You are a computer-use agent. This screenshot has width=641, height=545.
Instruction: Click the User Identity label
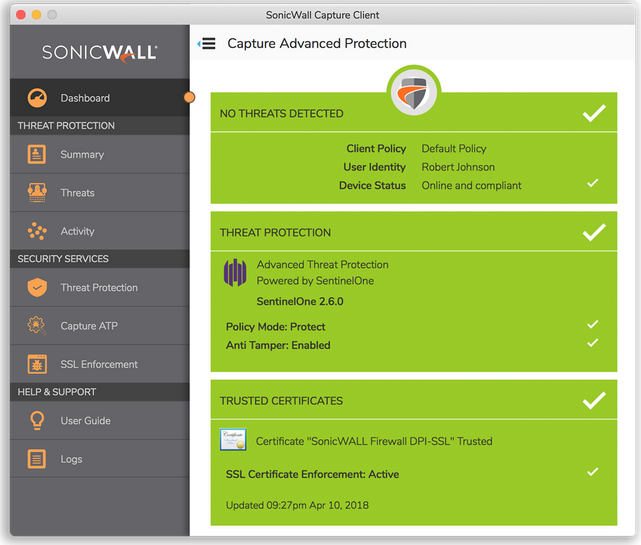(374, 167)
